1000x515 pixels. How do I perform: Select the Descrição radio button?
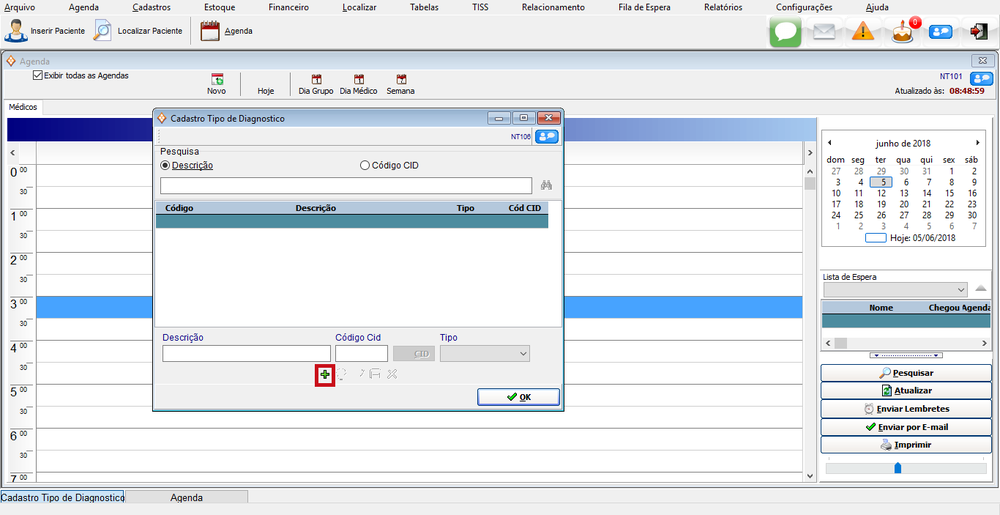click(166, 165)
